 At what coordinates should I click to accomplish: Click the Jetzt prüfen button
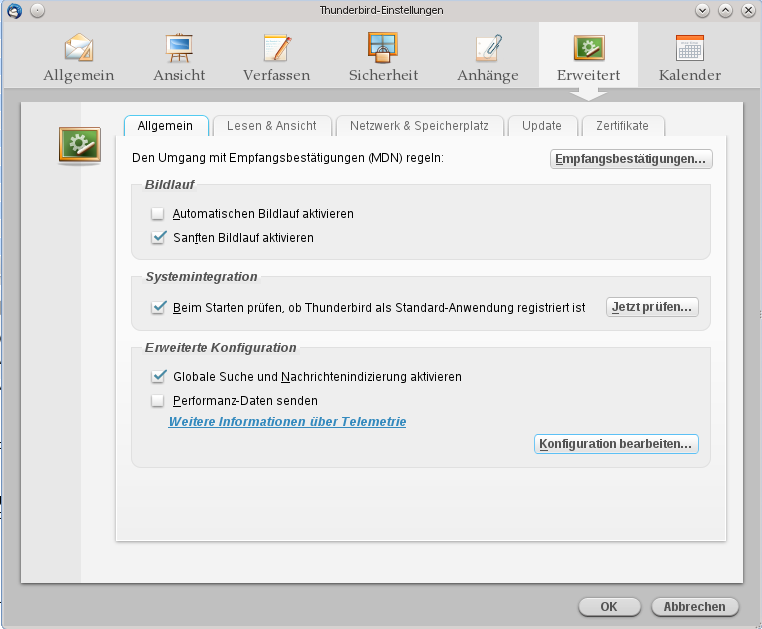click(652, 307)
